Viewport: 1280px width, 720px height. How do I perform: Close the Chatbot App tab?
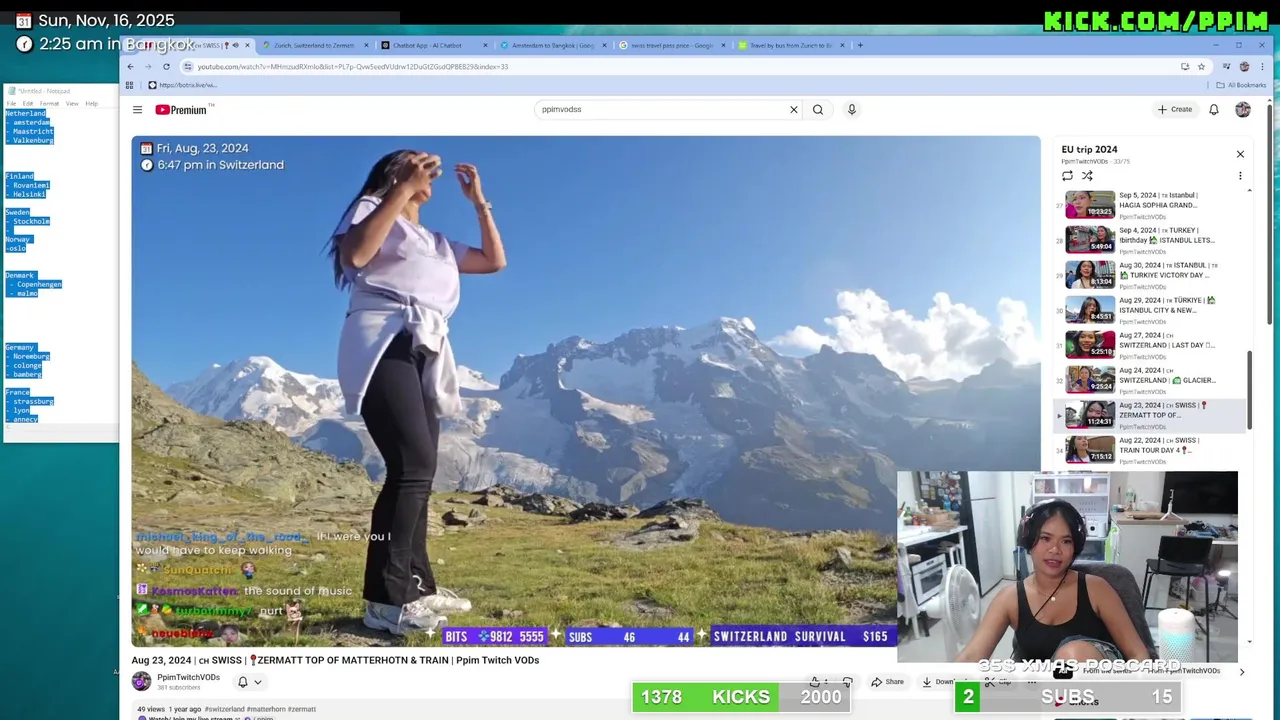(x=485, y=45)
